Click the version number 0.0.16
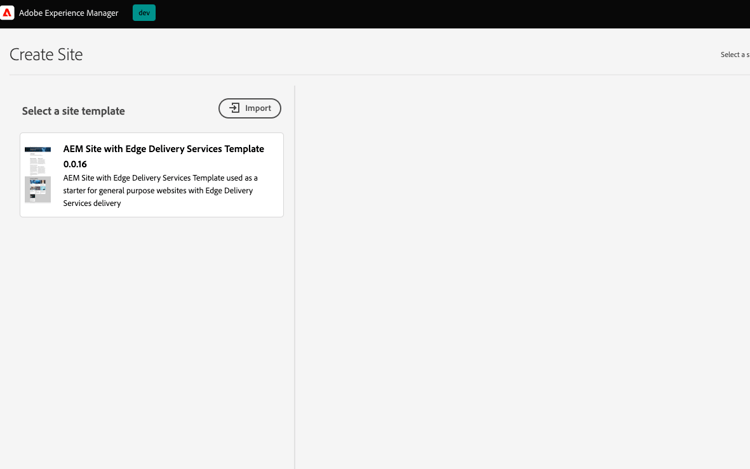 tap(75, 164)
